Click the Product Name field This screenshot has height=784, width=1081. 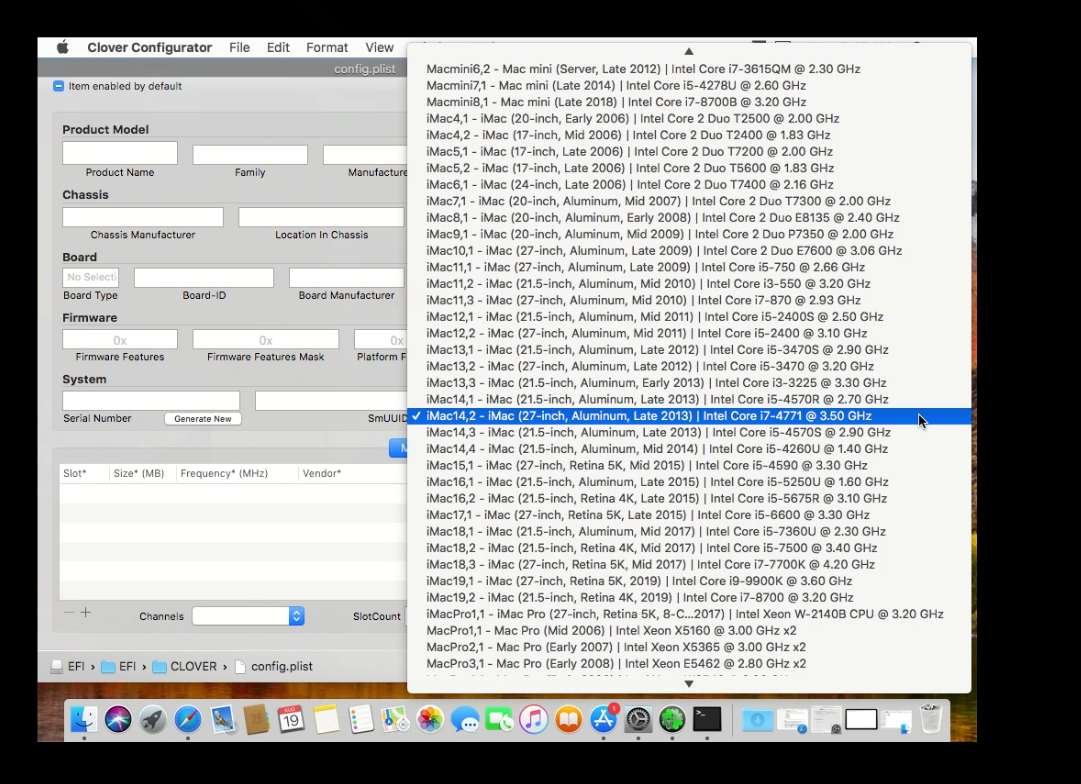coord(120,153)
